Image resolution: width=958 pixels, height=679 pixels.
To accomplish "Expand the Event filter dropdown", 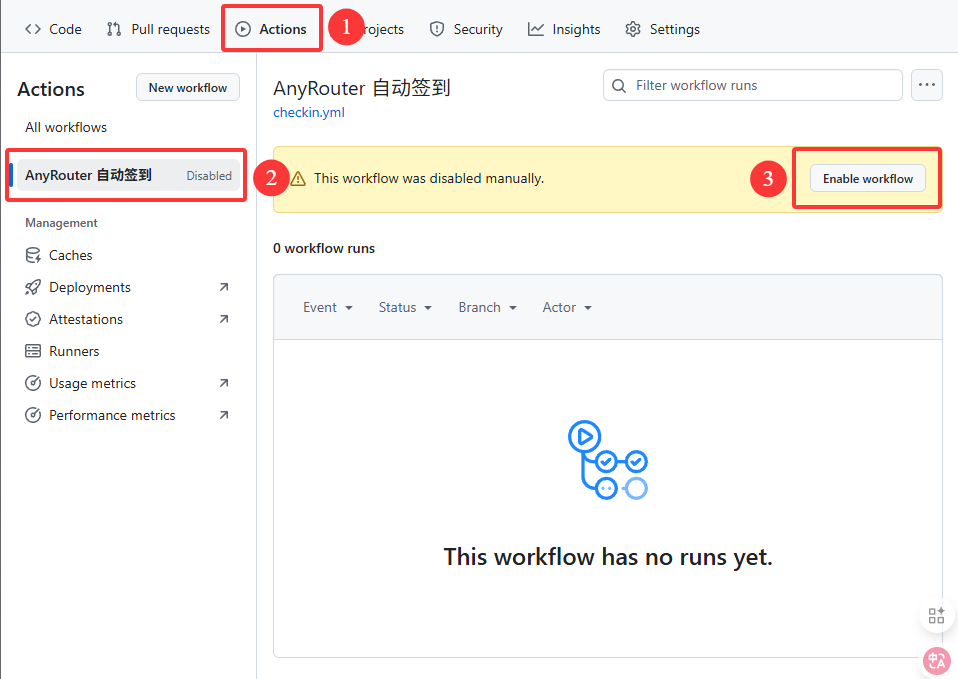I will pos(327,307).
